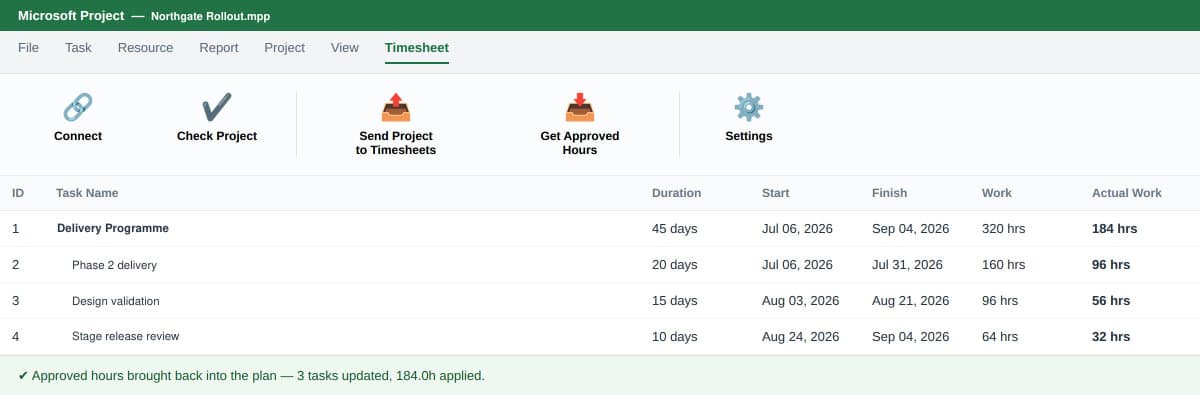The width and height of the screenshot is (1200, 395).
Task: Click the Connect button label
Action: pos(78,136)
